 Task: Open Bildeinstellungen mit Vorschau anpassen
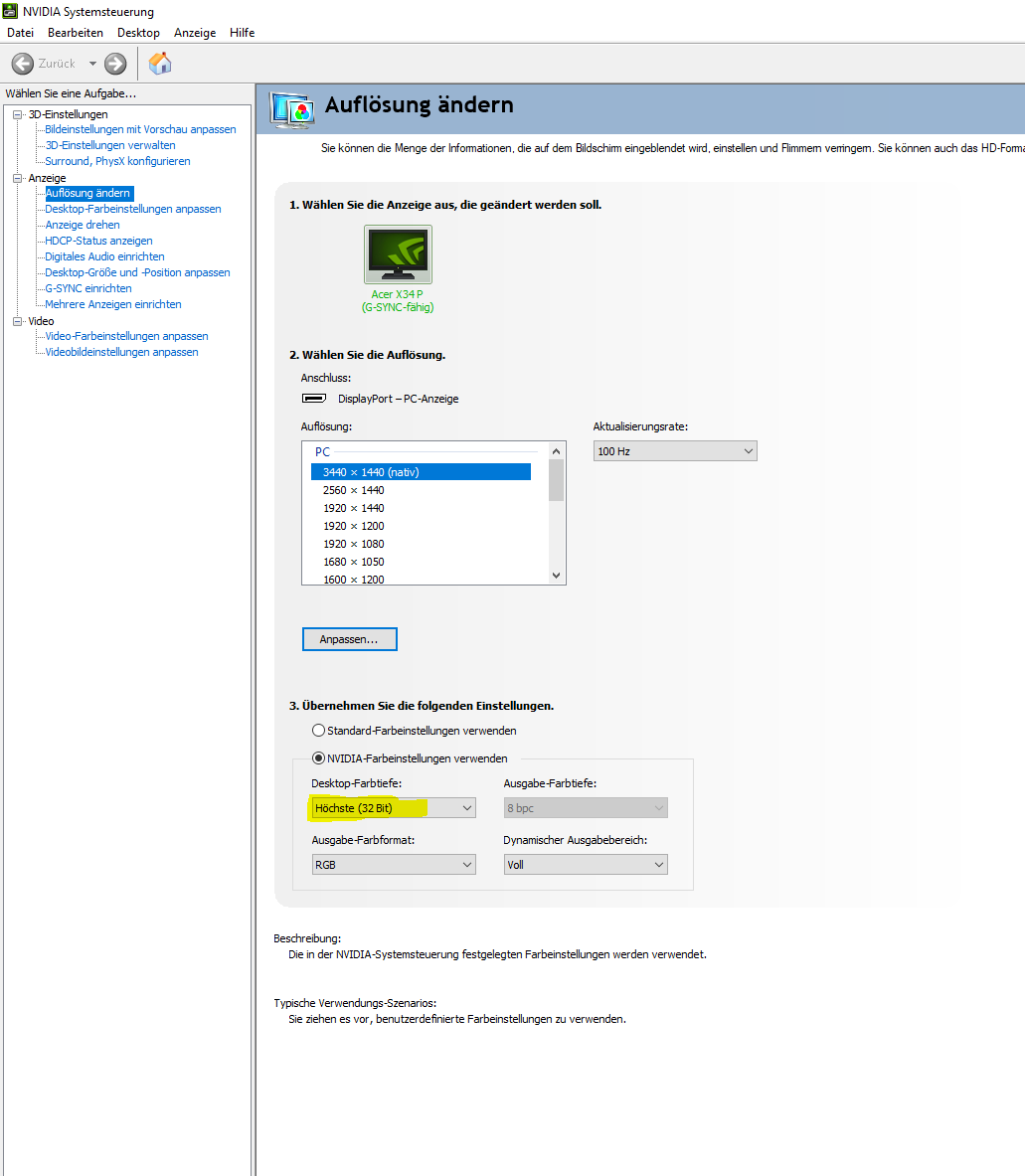pyautogui.click(x=140, y=129)
